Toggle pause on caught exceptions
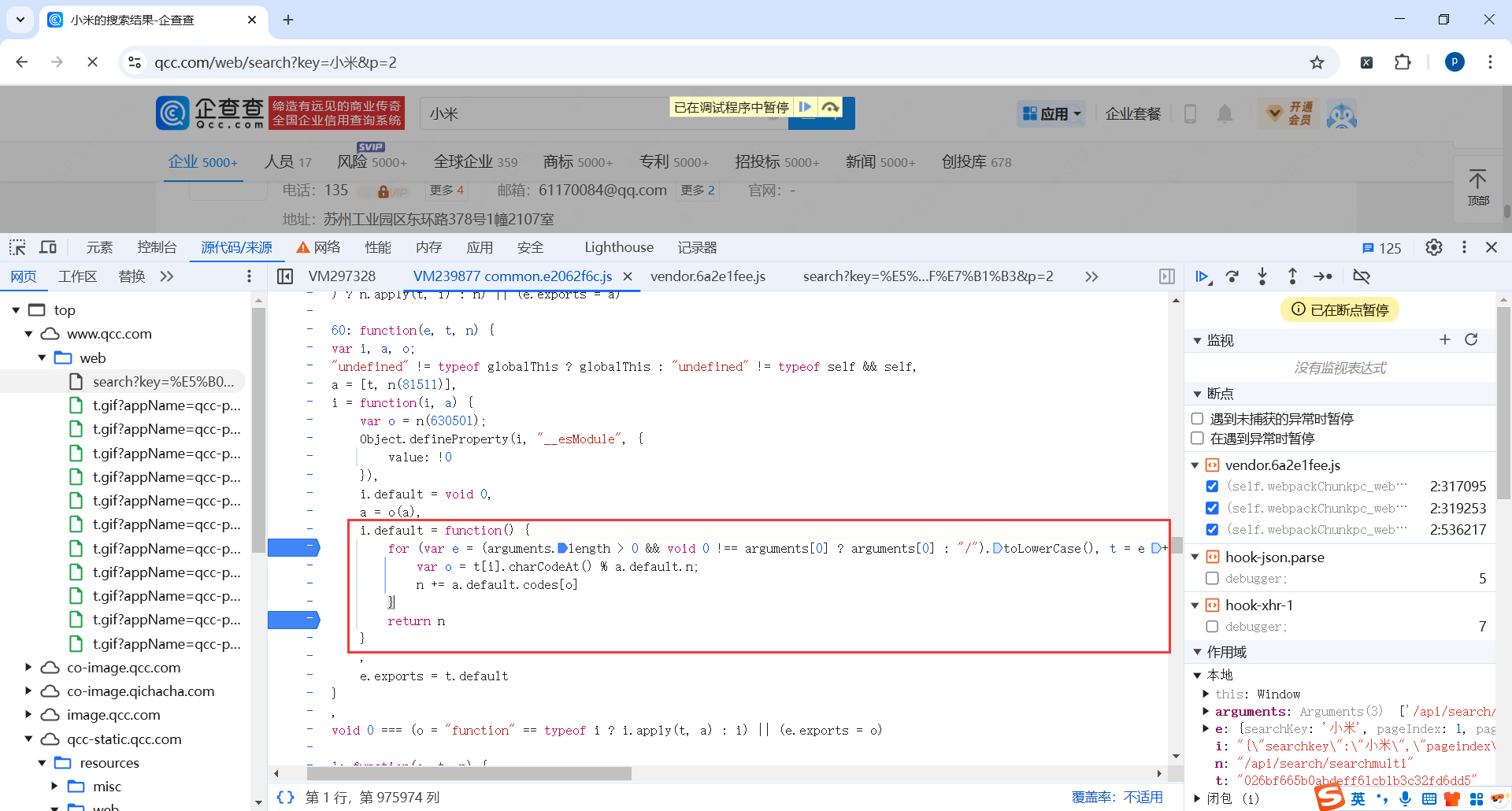The width and height of the screenshot is (1512, 811). coord(1198,439)
